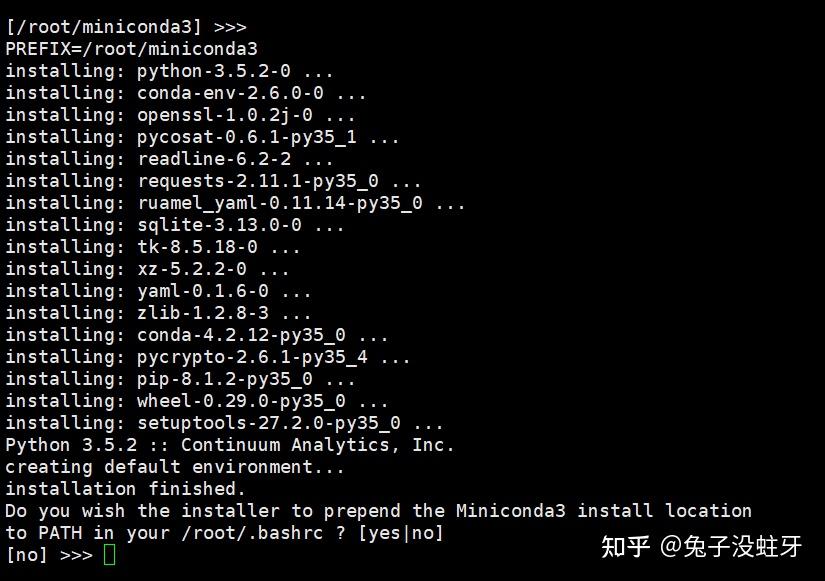Click the conda-env-2.6.0-0 package name
This screenshot has width=825, height=581.
pos(230,94)
